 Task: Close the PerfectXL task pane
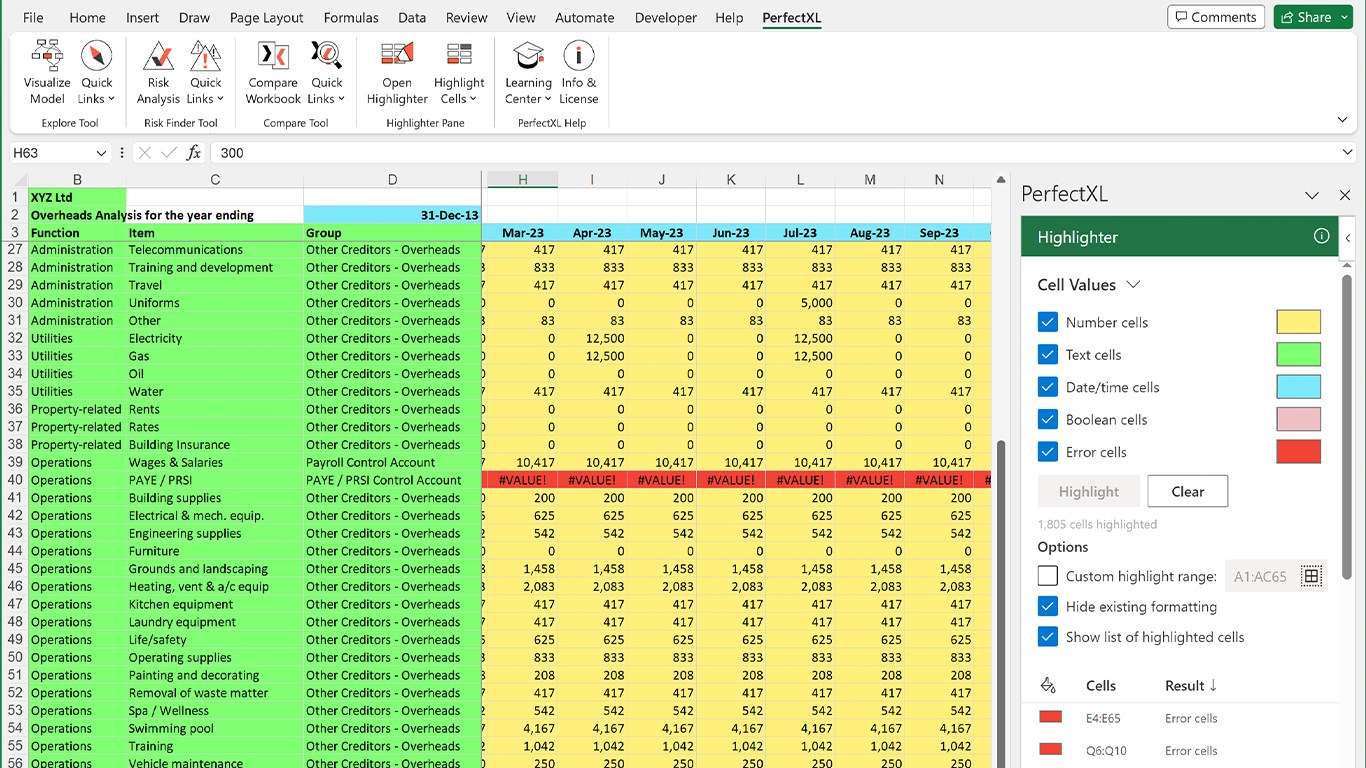pyautogui.click(x=1345, y=195)
